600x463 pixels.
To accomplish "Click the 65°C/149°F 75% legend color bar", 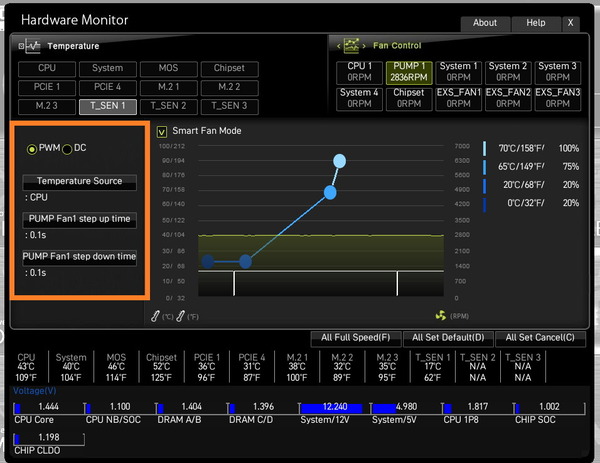I will 484,167.
